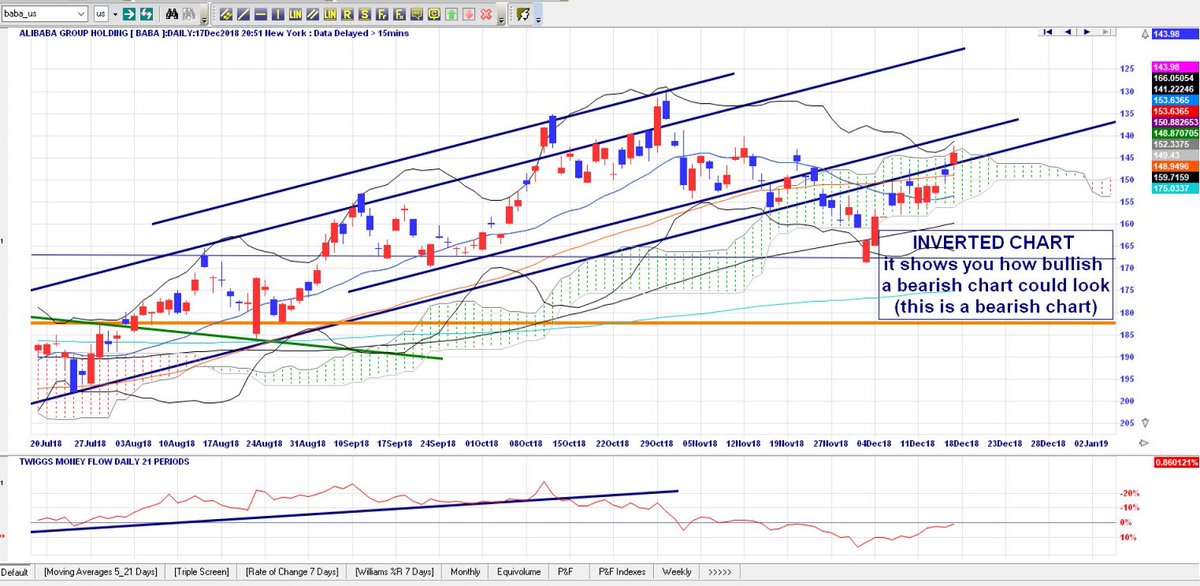Screen dimensions: 1200x586
Task: Click the scroll-chart-forward arrow button
Action: 1086,32
